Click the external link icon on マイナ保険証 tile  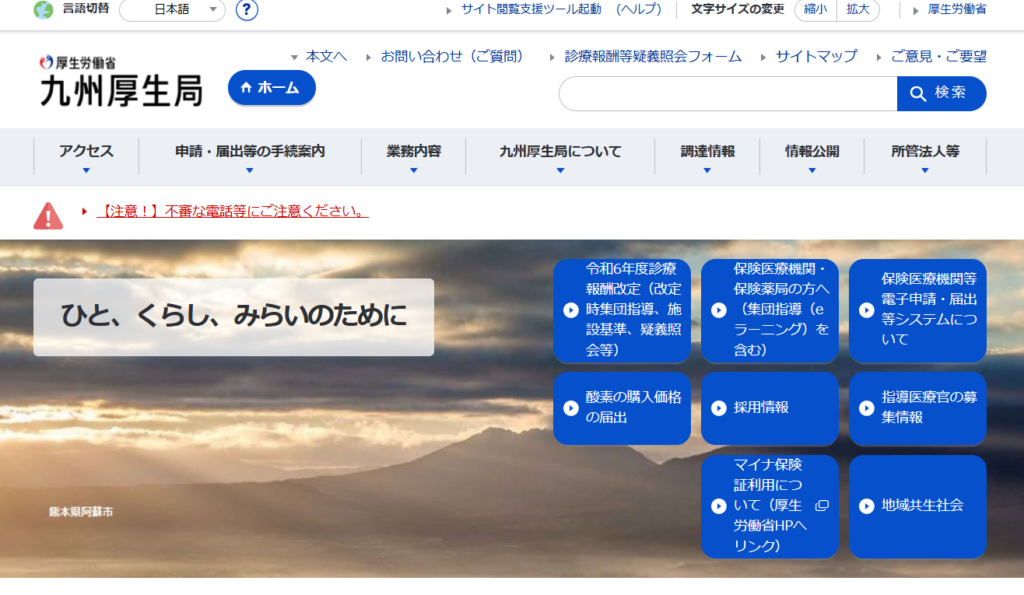[x=822, y=506]
